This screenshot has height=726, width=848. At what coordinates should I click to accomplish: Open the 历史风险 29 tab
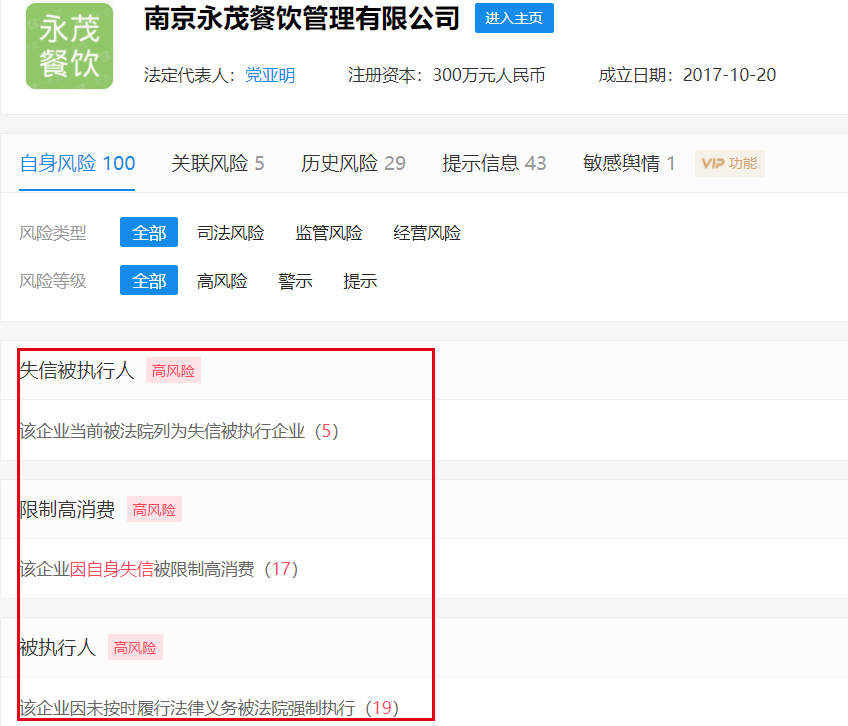pos(353,163)
